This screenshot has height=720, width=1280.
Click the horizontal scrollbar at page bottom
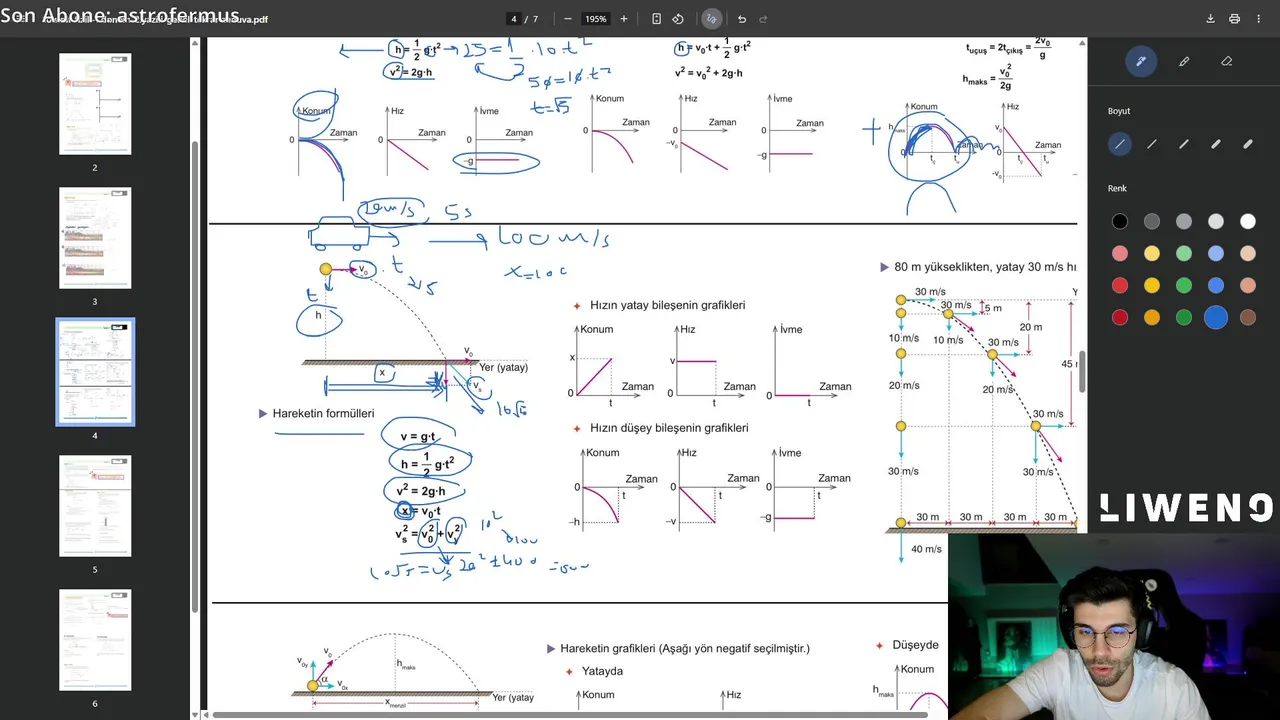[572, 715]
